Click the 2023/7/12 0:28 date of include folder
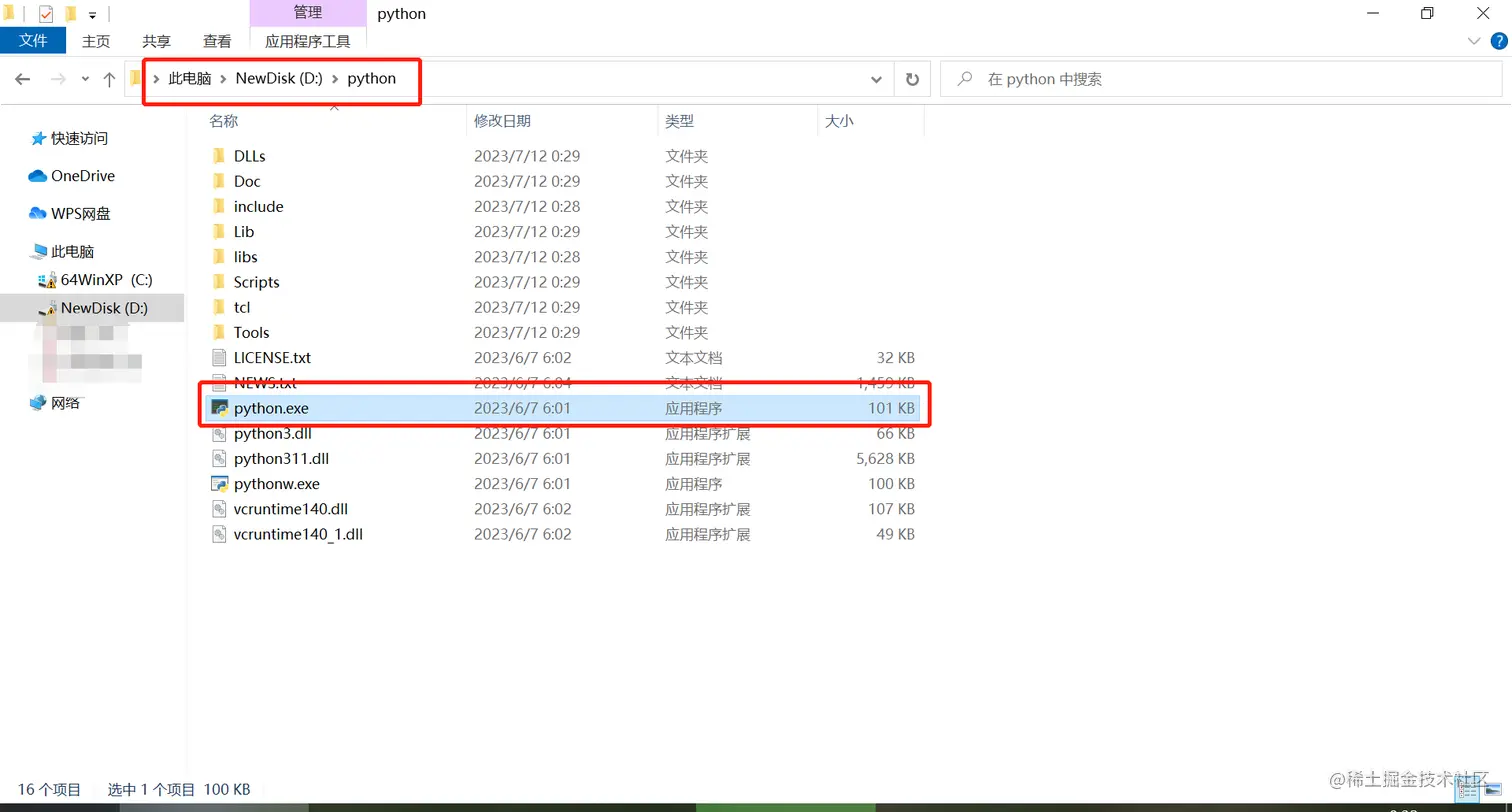The image size is (1512, 812). click(x=527, y=207)
